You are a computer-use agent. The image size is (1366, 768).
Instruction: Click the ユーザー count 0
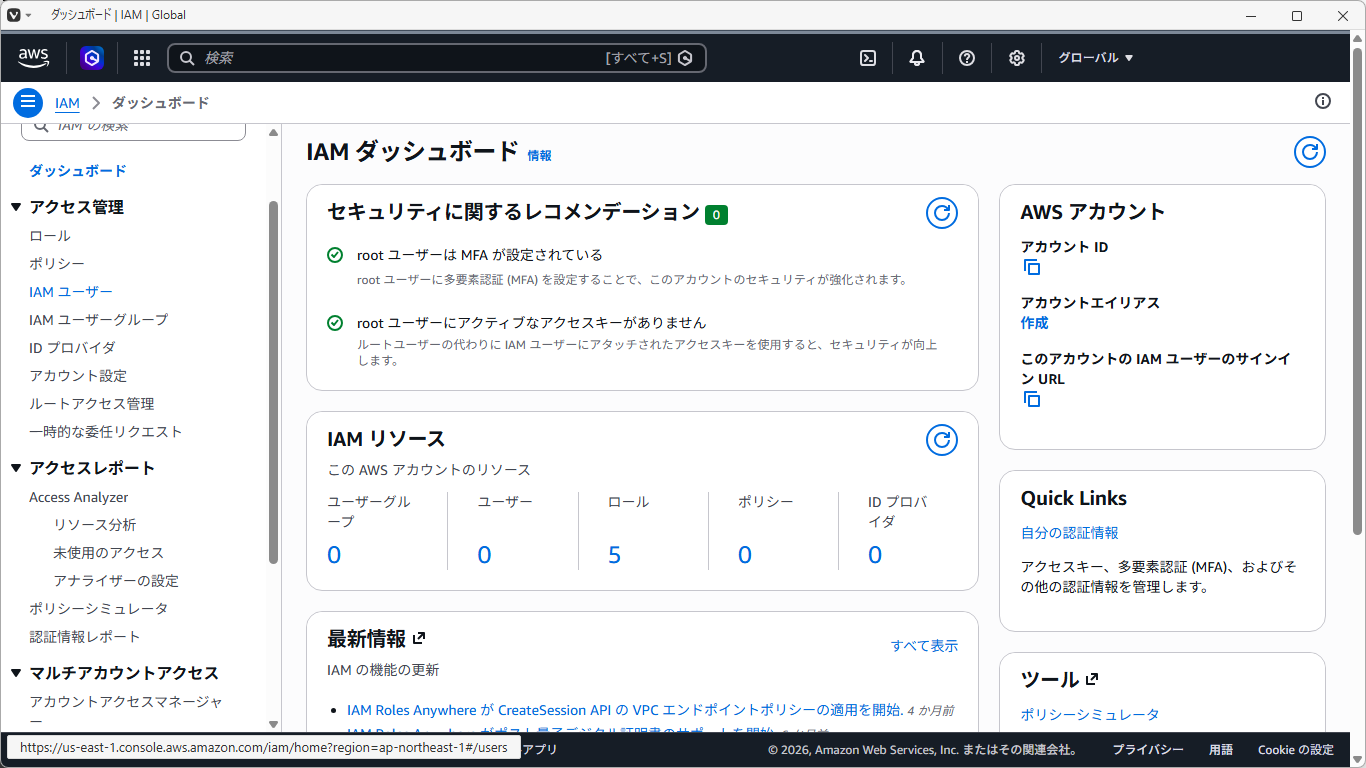pyautogui.click(x=484, y=555)
